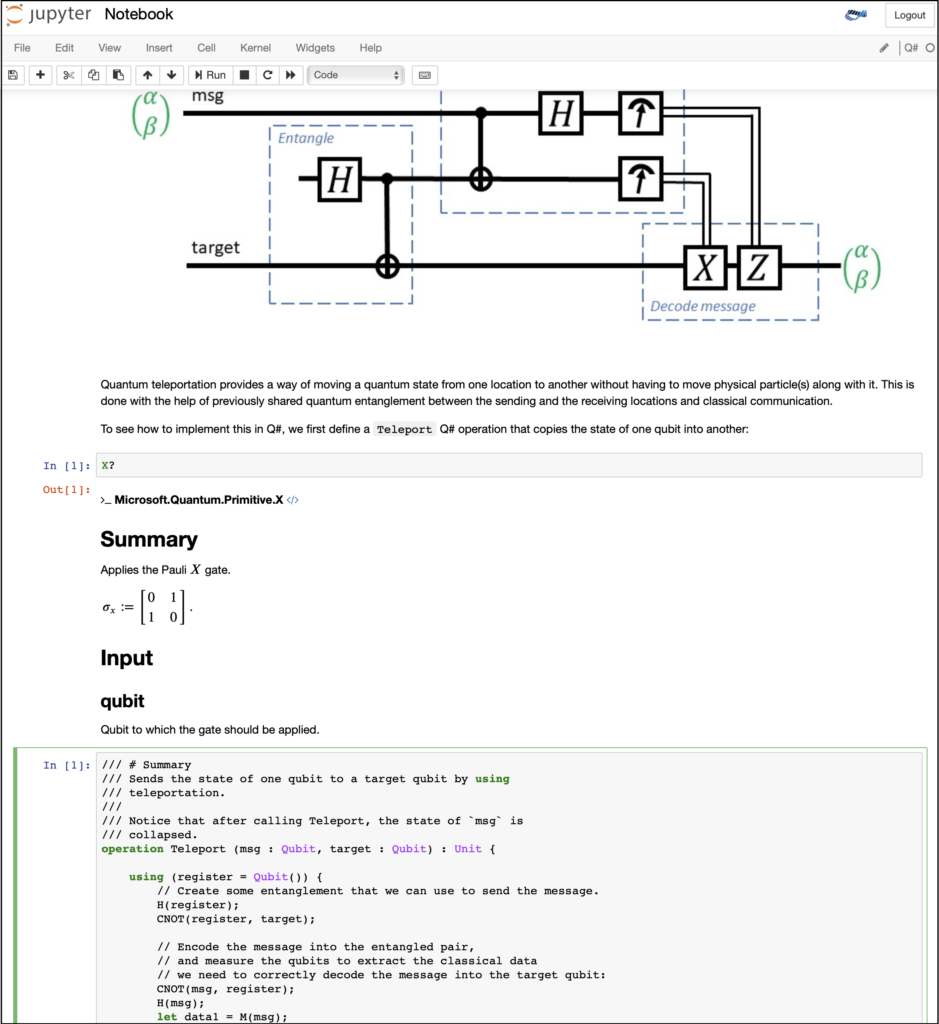This screenshot has height=1024, width=939.
Task: Open the command palette keyboard icon
Action: coord(424,75)
